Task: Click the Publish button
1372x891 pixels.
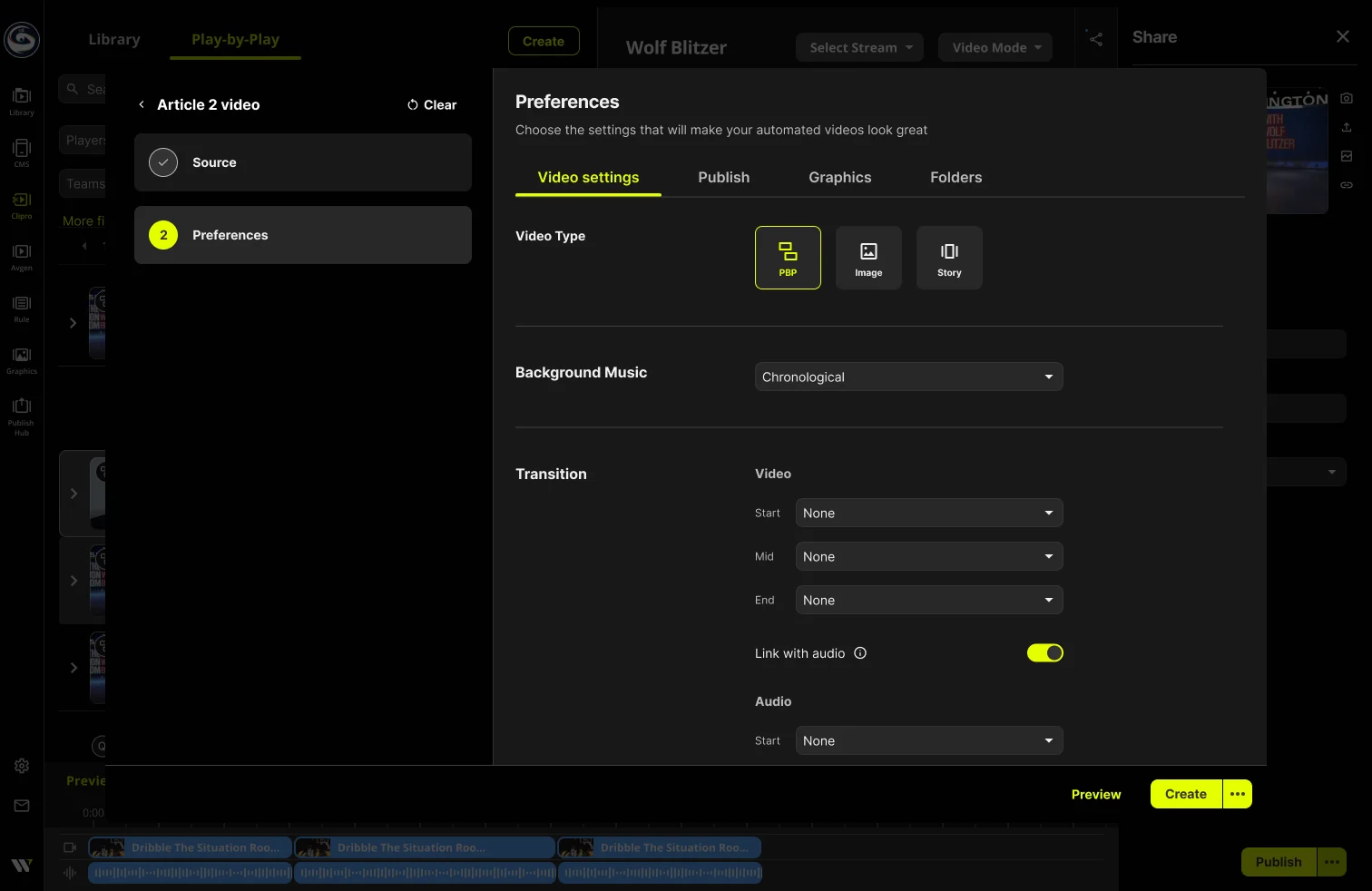Action: (x=1279, y=862)
